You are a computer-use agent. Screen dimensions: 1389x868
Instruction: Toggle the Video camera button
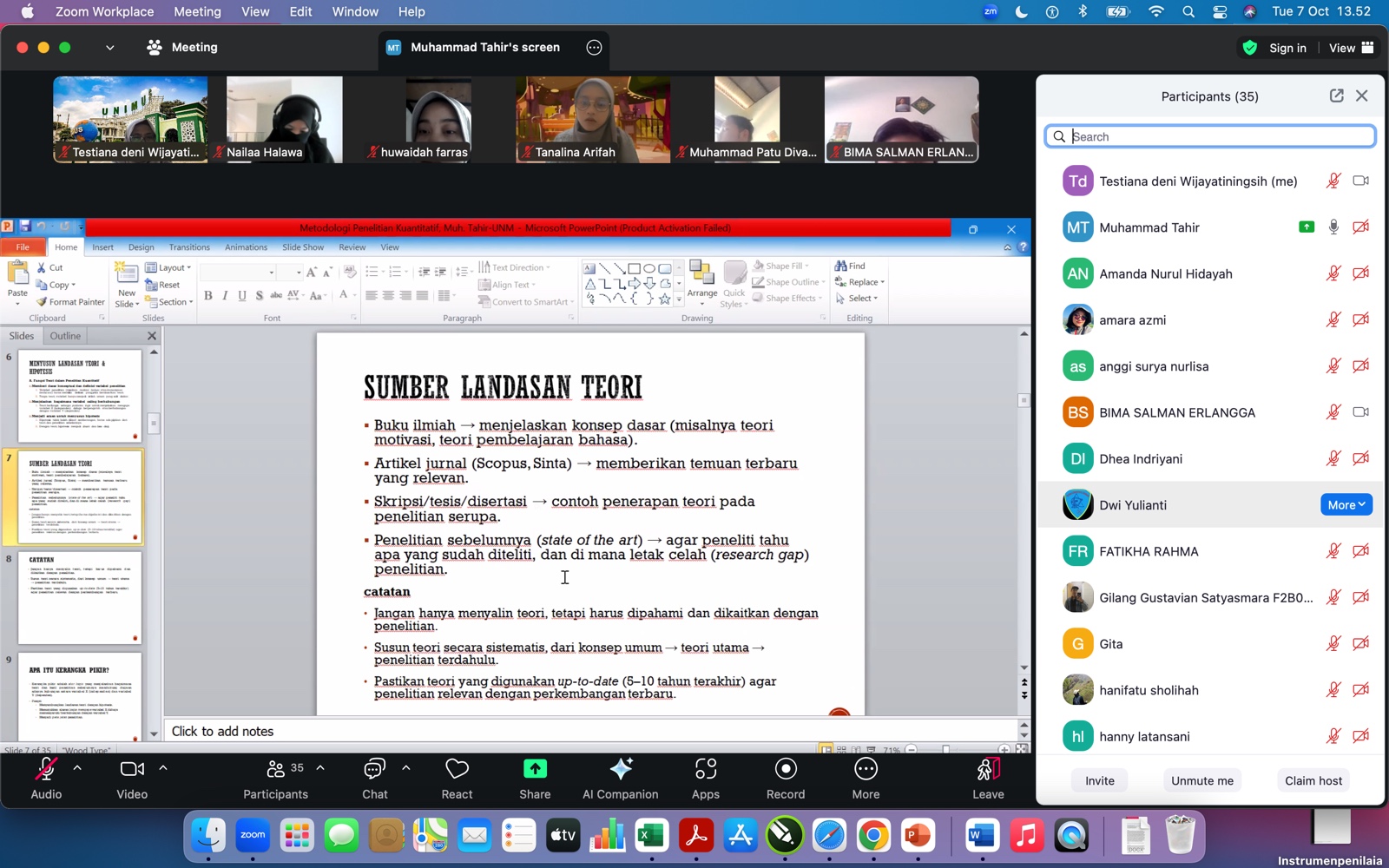tap(132, 770)
